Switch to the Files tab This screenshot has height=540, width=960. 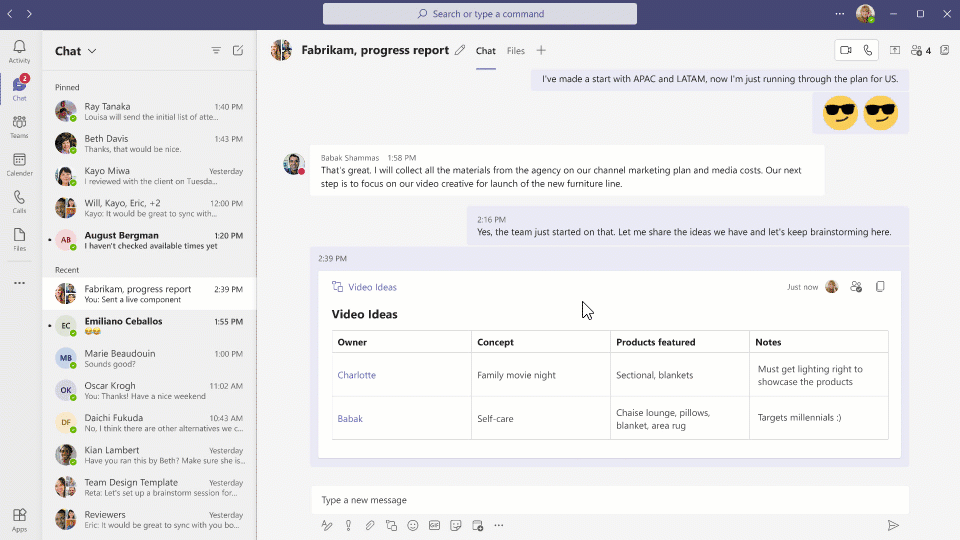click(515, 51)
